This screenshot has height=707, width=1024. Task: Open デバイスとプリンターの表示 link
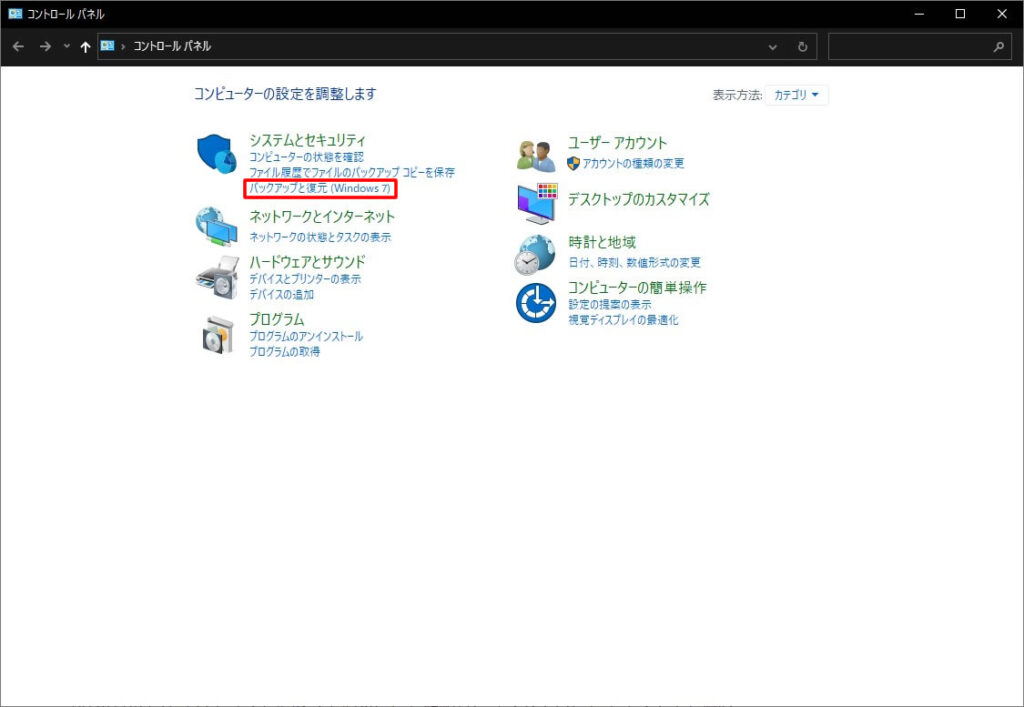305,279
